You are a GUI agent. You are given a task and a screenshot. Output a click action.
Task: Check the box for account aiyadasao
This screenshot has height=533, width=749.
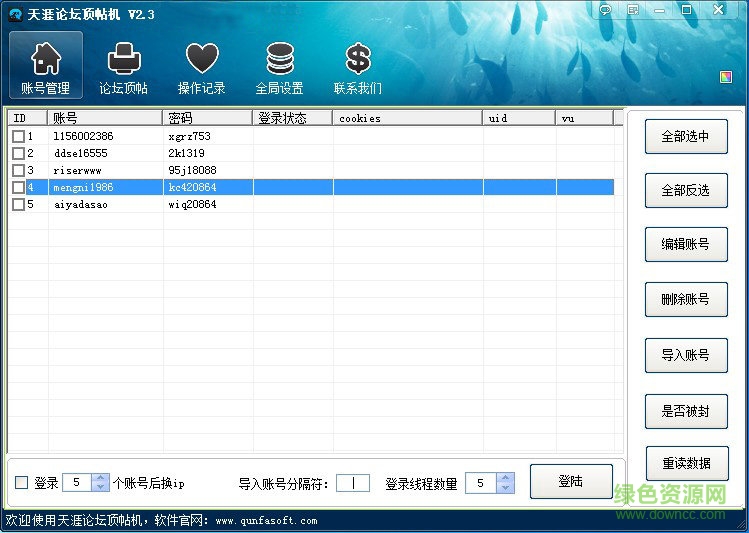click(18, 204)
